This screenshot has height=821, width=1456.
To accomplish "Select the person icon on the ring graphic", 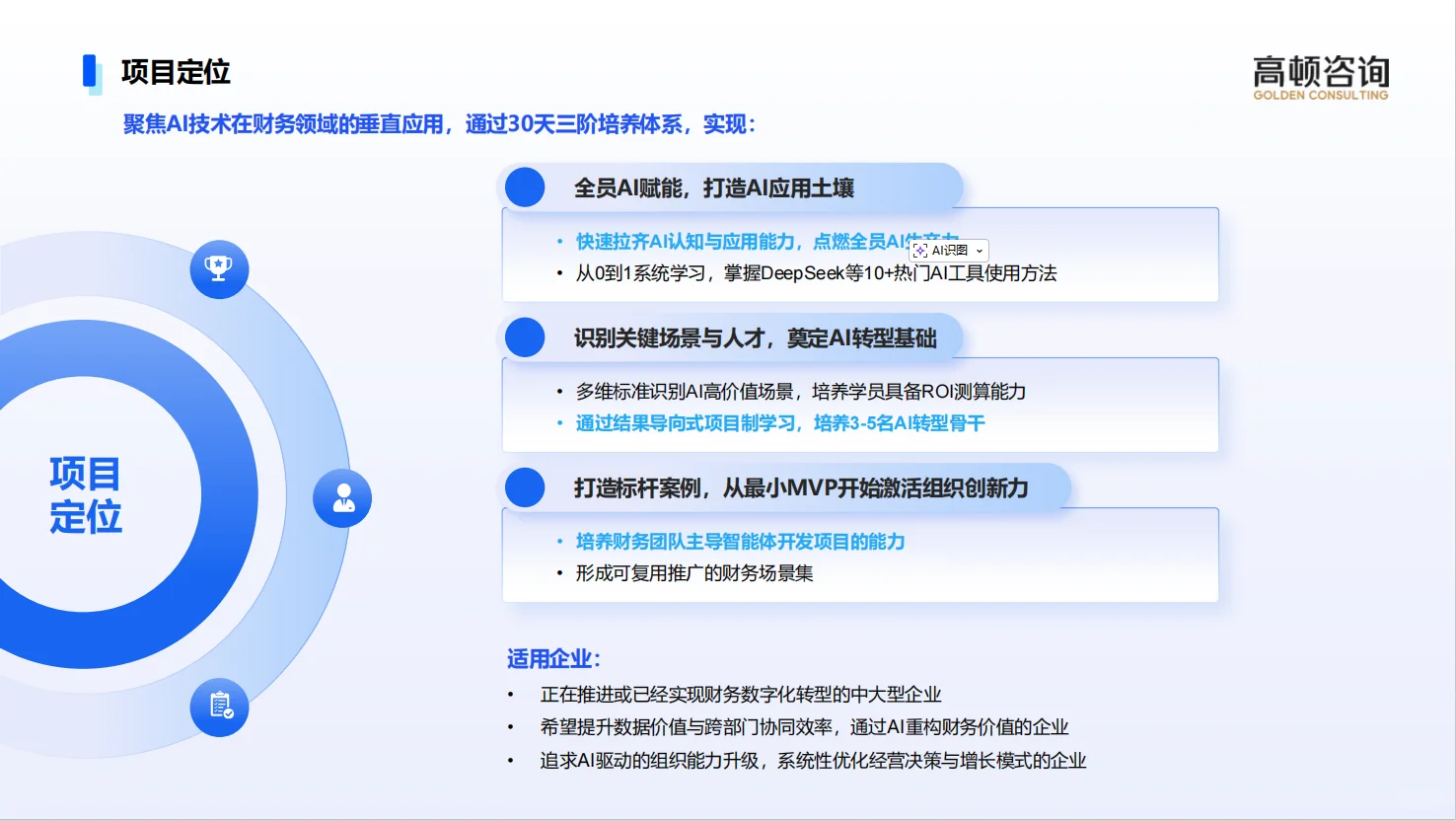I will tap(341, 497).
